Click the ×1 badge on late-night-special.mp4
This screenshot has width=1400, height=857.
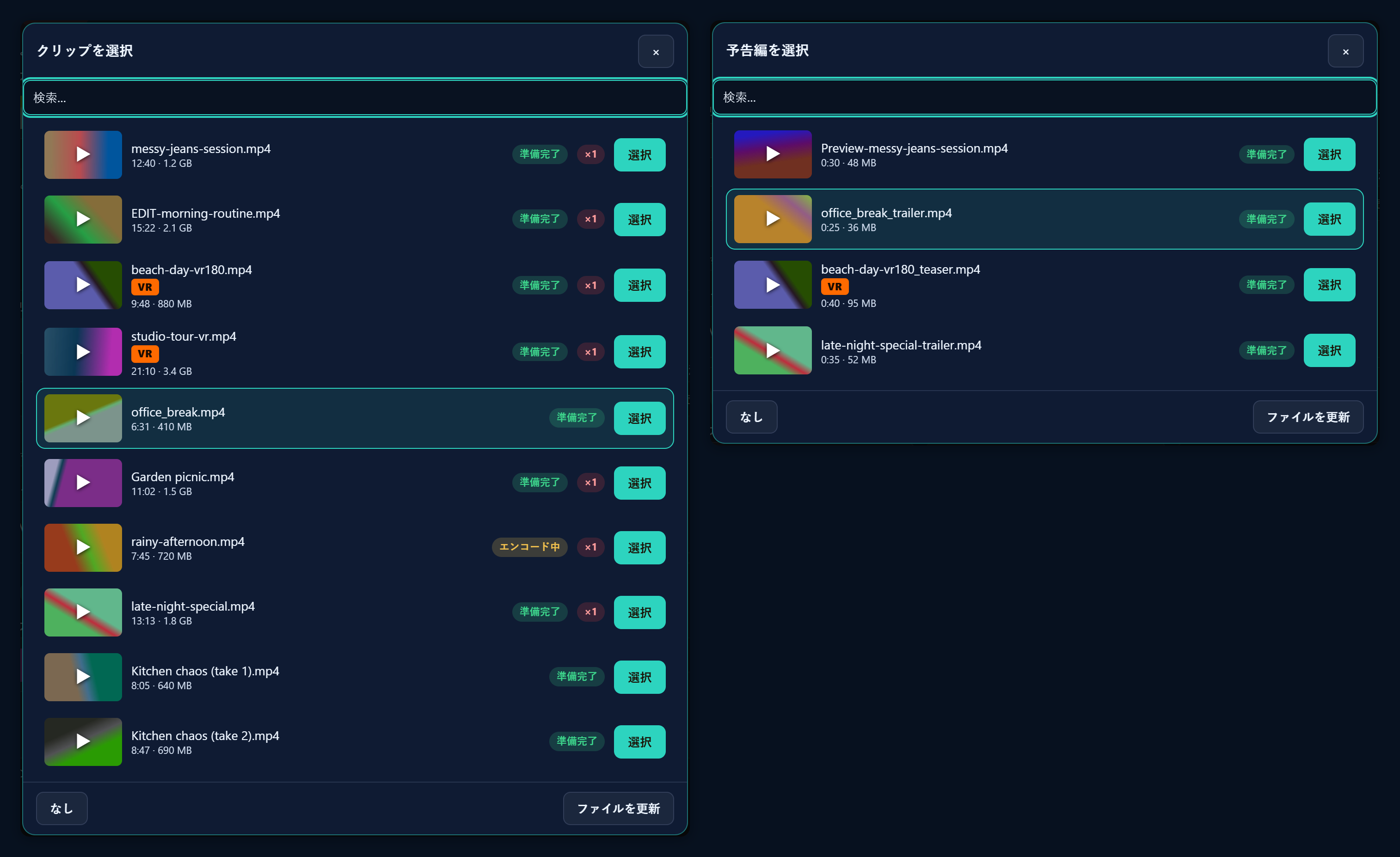tap(591, 612)
